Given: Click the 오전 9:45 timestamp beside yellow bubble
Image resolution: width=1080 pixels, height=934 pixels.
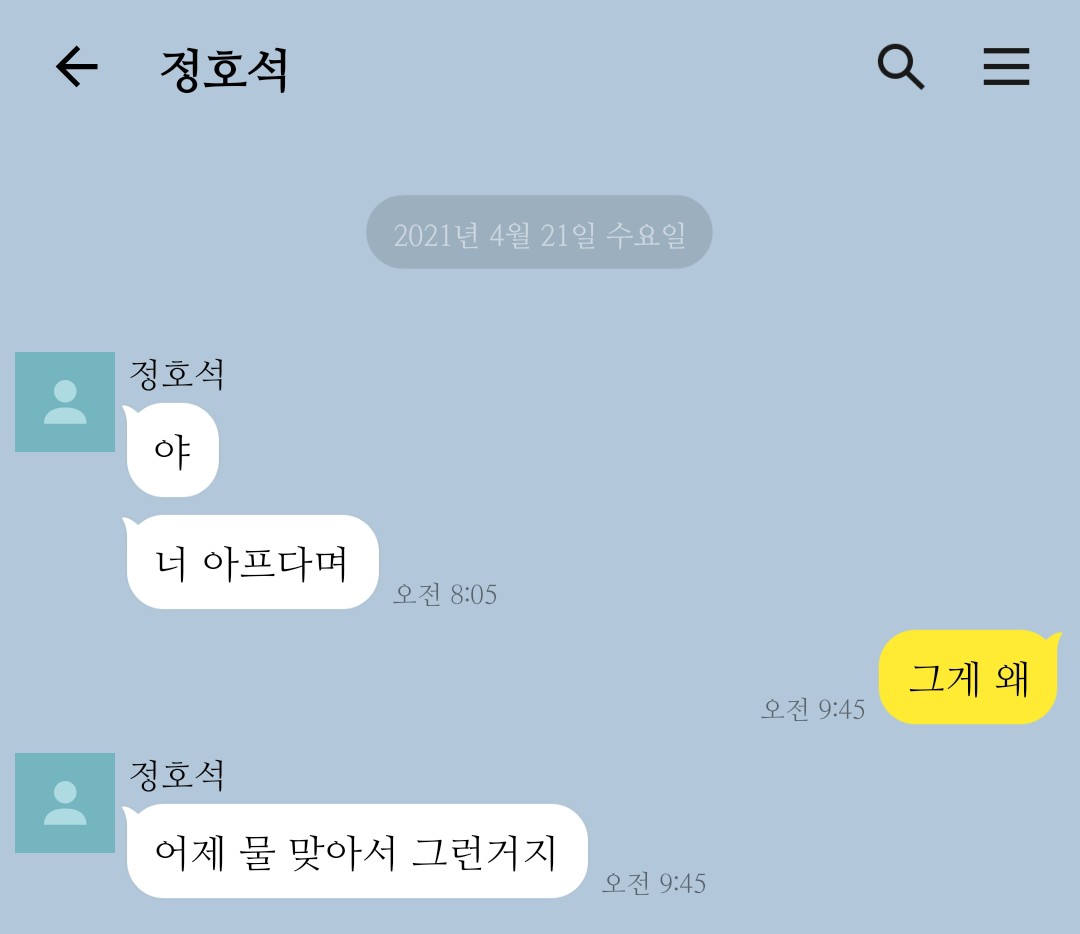Looking at the screenshot, I should pos(813,709).
